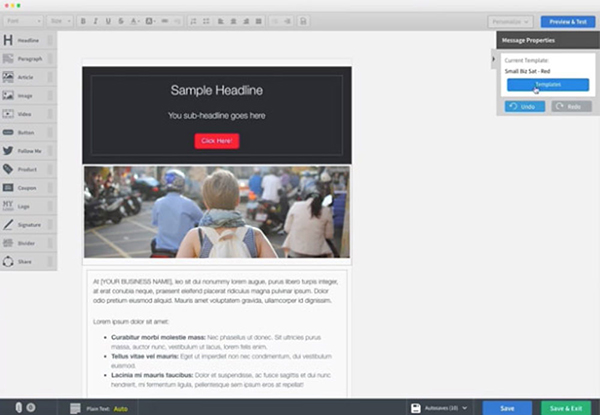Click the last toolbar icon after indent

coord(303,21)
